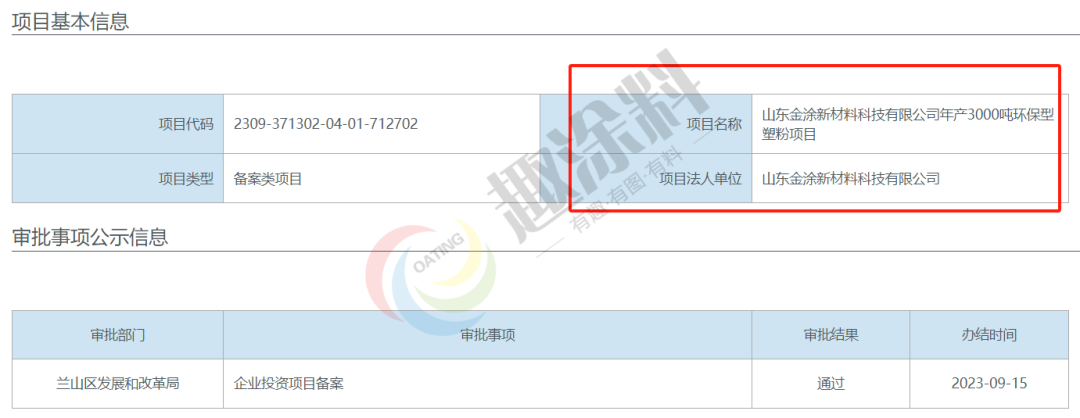Click the 审批部门 column header
Image resolution: width=1080 pixels, height=418 pixels.
118,335
